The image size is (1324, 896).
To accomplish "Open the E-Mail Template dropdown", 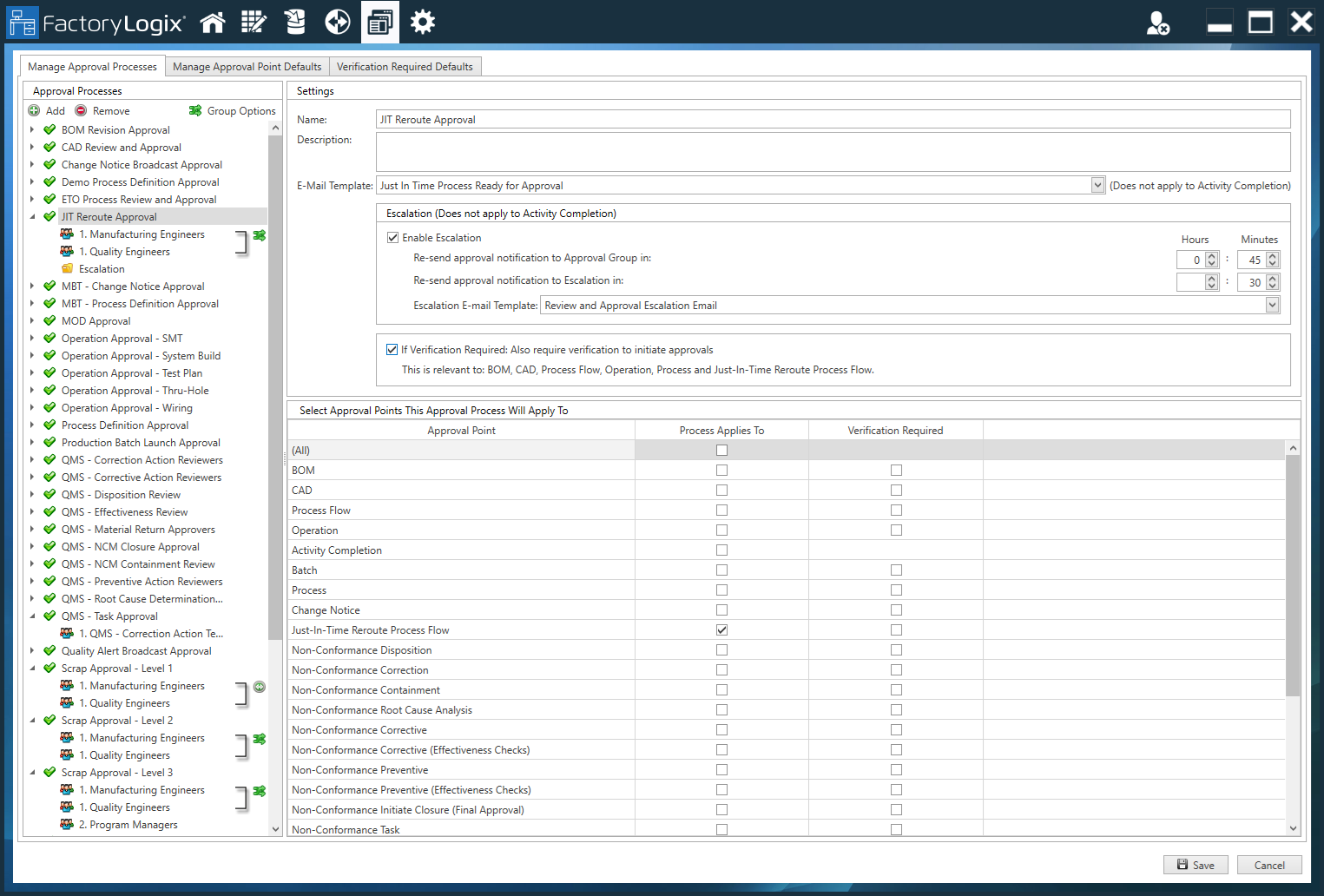I will pos(1097,186).
